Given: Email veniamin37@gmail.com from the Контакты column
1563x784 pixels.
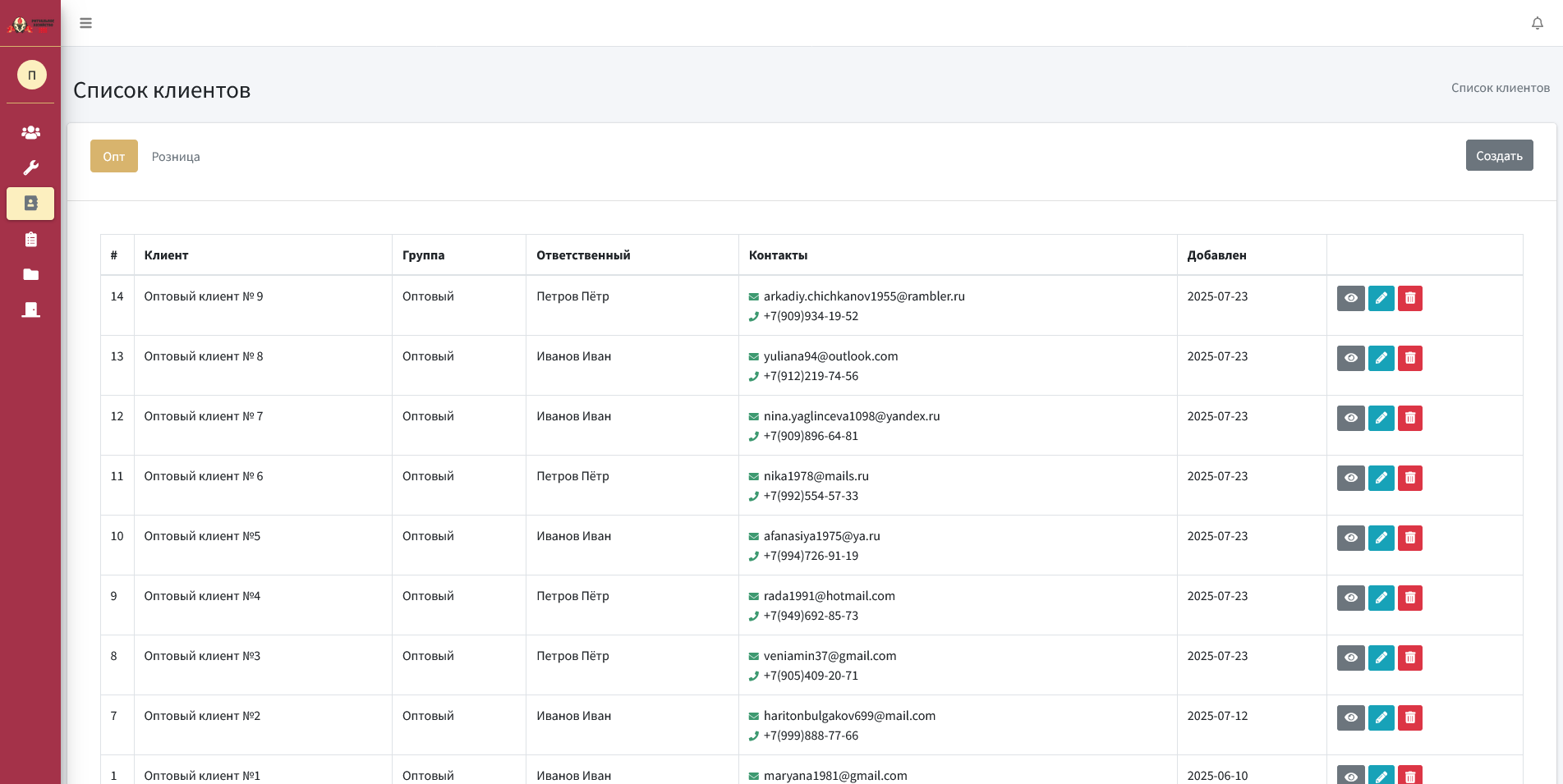Looking at the screenshot, I should pos(829,656).
